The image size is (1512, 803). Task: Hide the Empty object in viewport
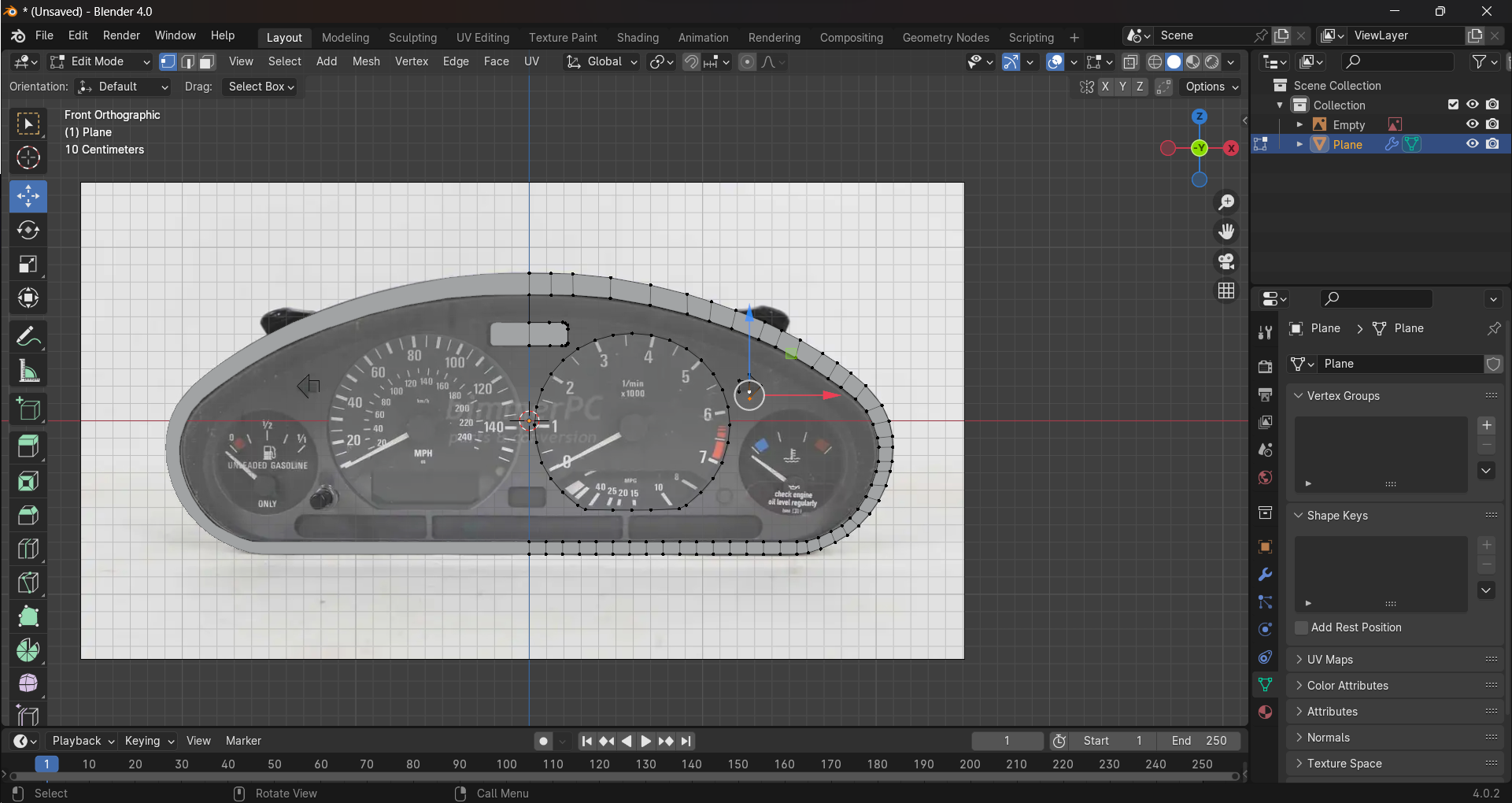click(1472, 124)
